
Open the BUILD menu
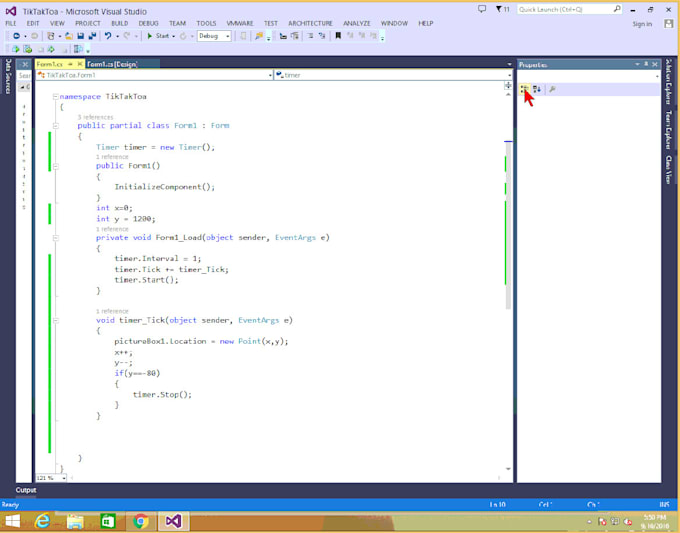click(120, 23)
